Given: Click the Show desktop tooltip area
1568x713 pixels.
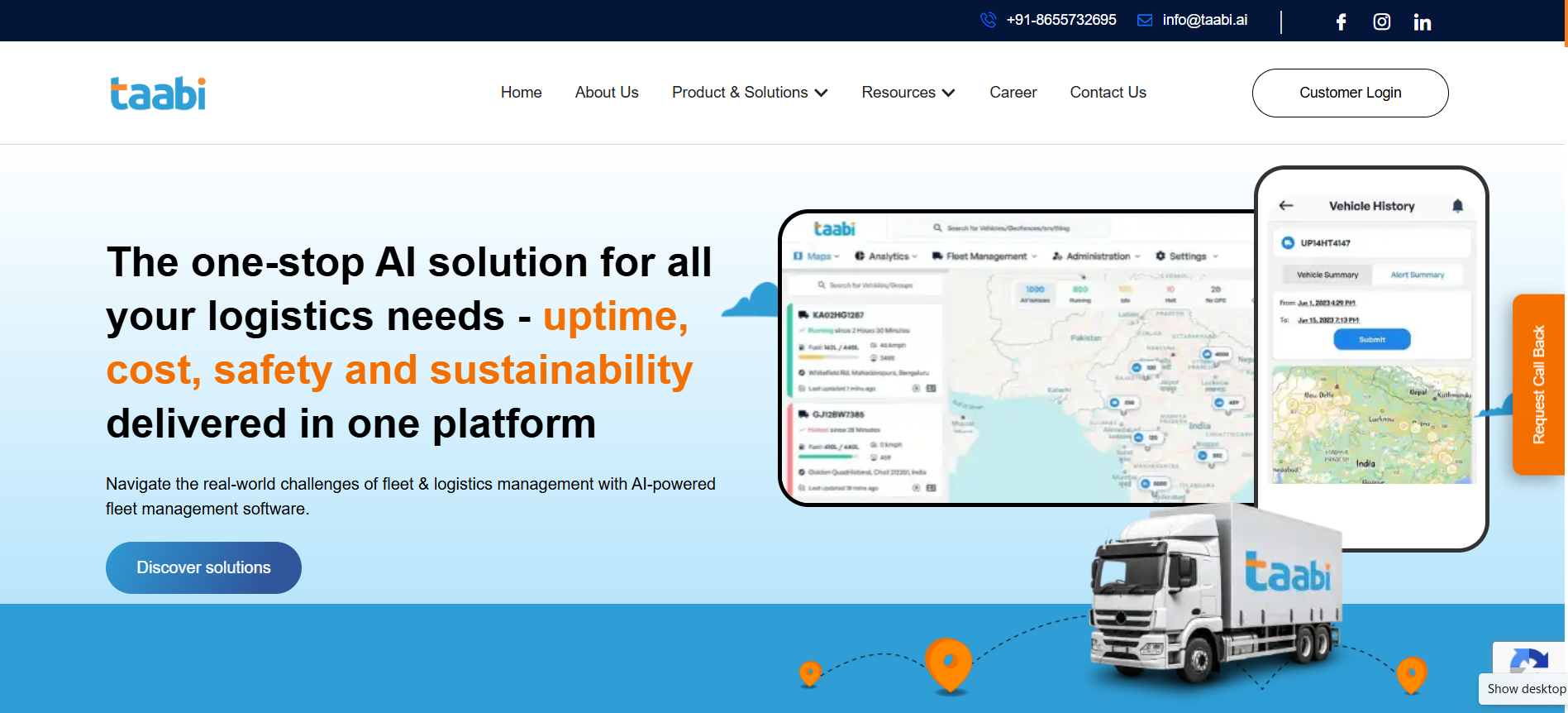Looking at the screenshot, I should [x=1526, y=689].
